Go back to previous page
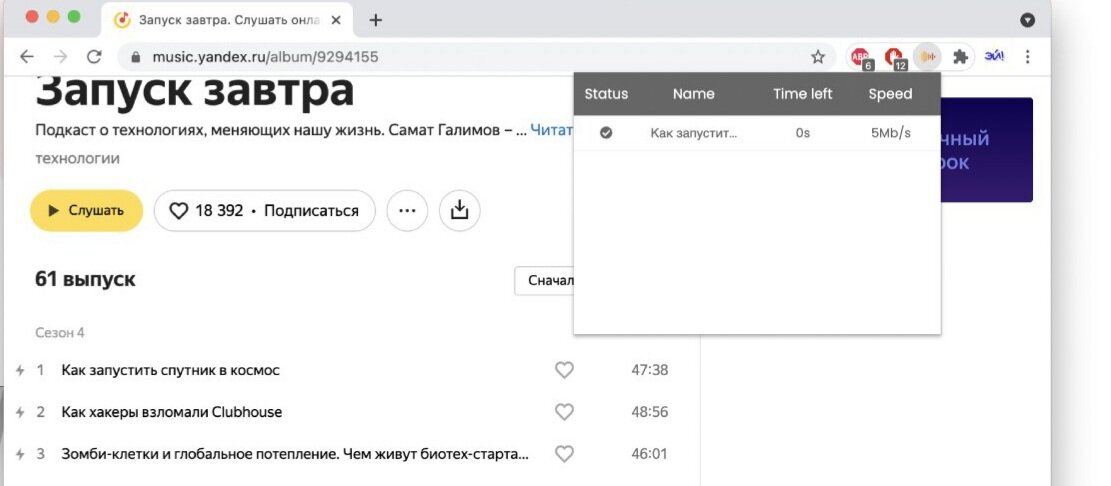This screenshot has height=486, width=1111. point(26,57)
